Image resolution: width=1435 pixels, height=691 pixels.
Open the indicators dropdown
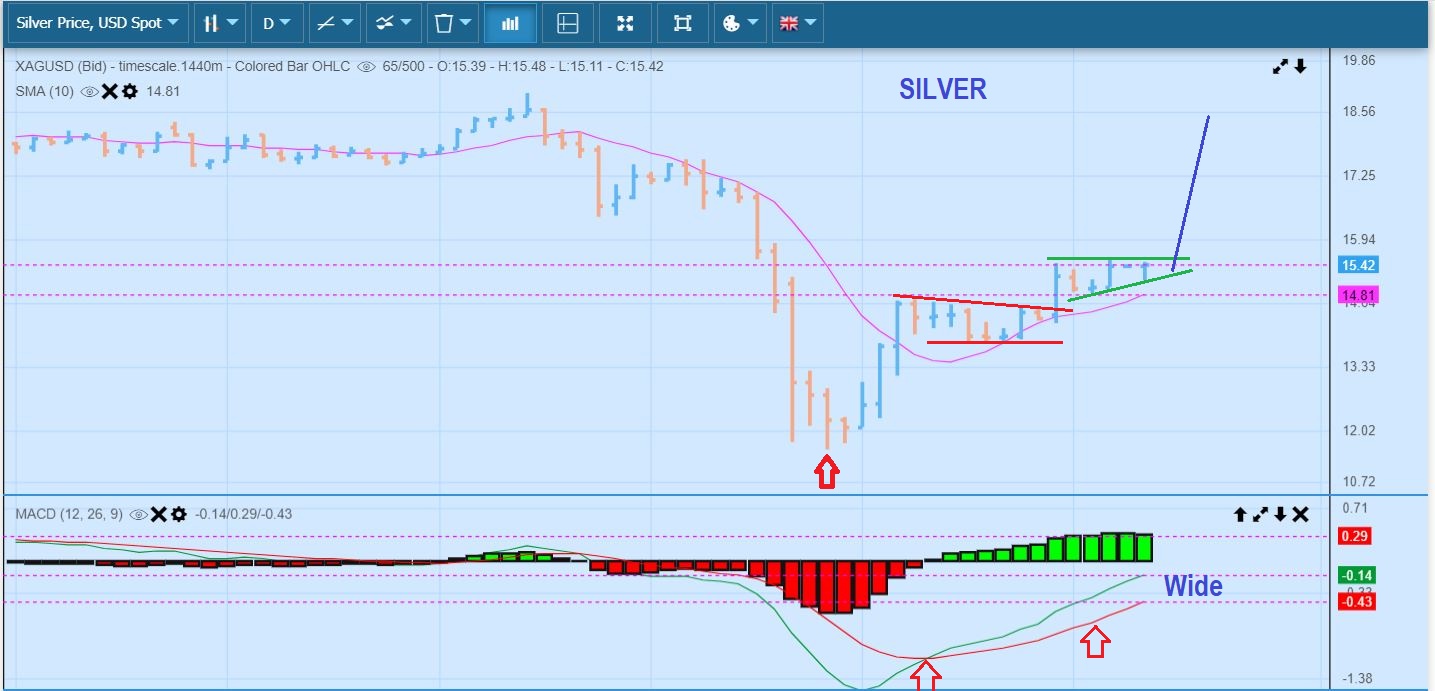click(x=393, y=23)
